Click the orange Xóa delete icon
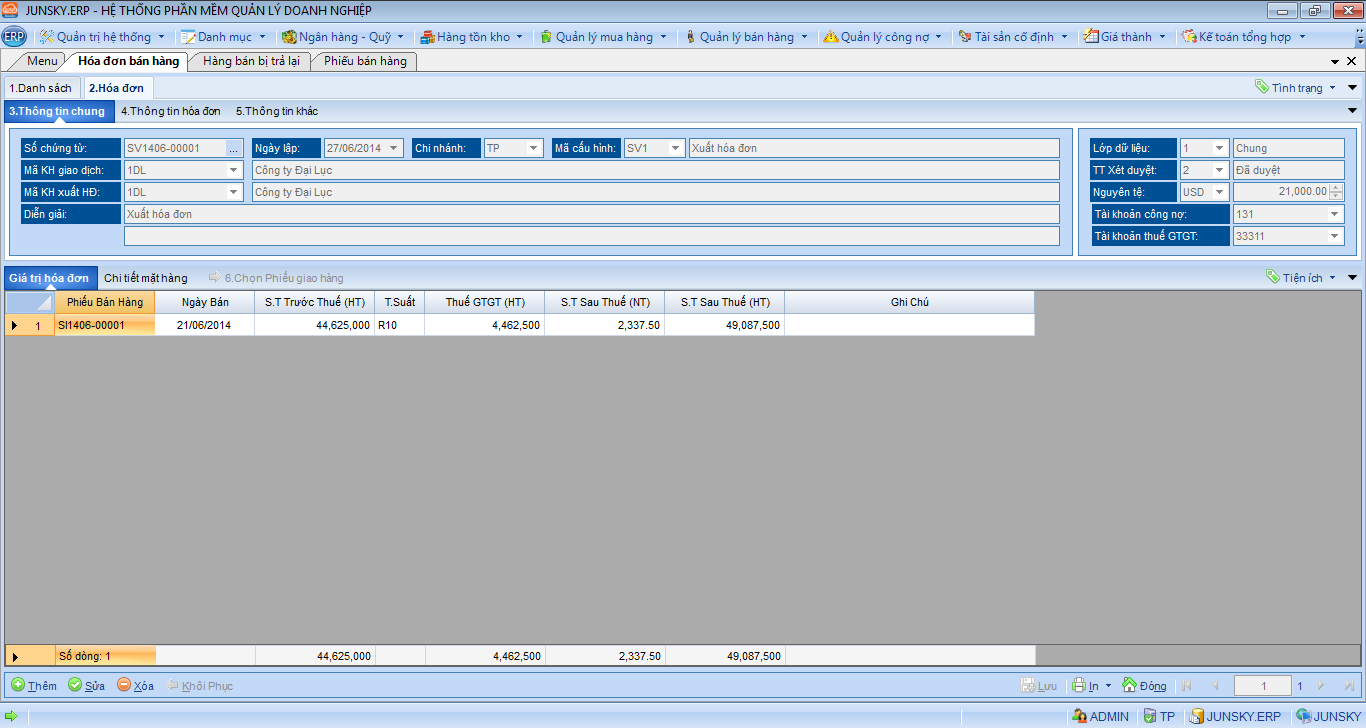The image size is (1366, 728). pyautogui.click(x=124, y=685)
